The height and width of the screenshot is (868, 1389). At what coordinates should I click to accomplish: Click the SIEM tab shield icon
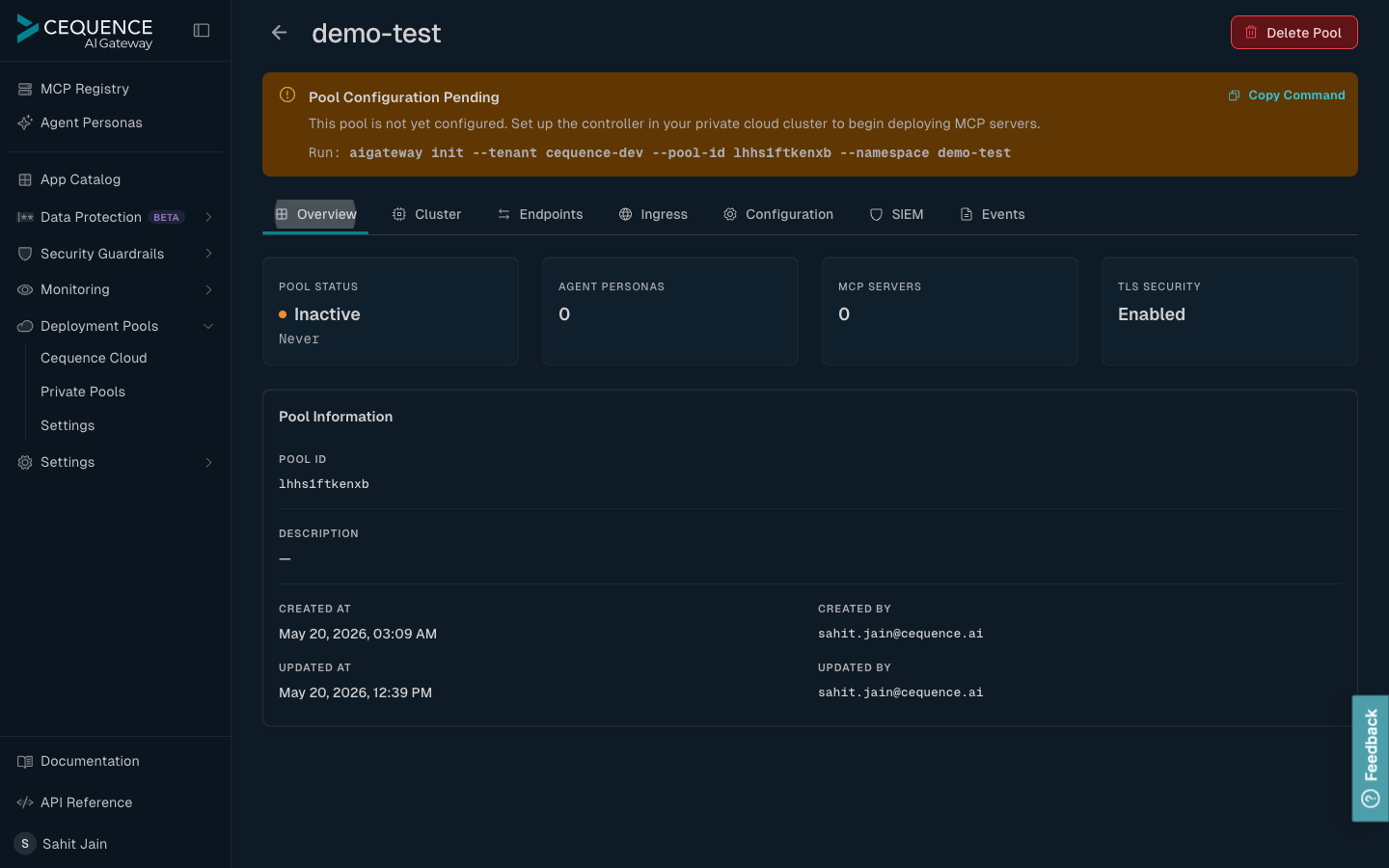tap(876, 214)
